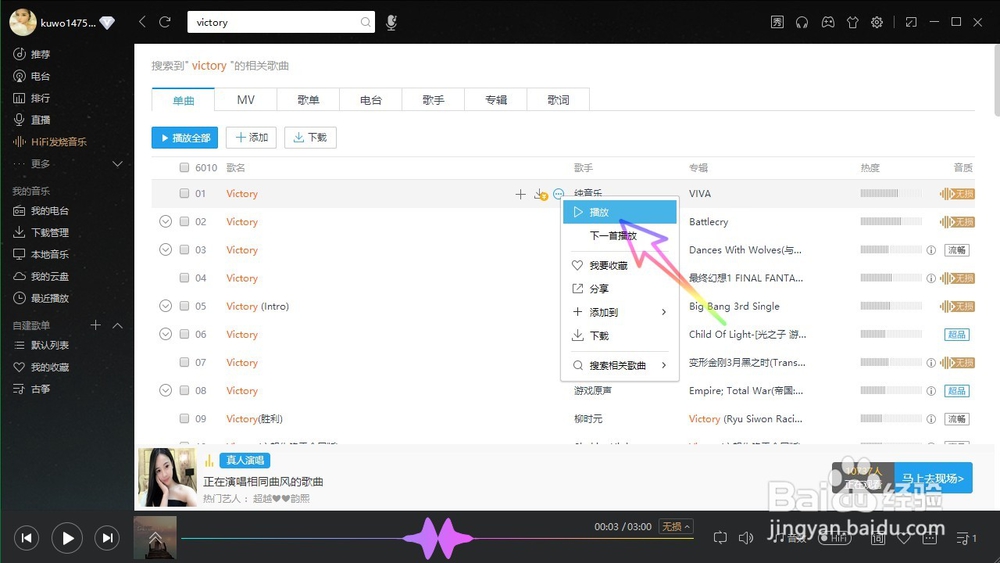Play or pause the current track
The image size is (1000, 563).
pos(67,538)
